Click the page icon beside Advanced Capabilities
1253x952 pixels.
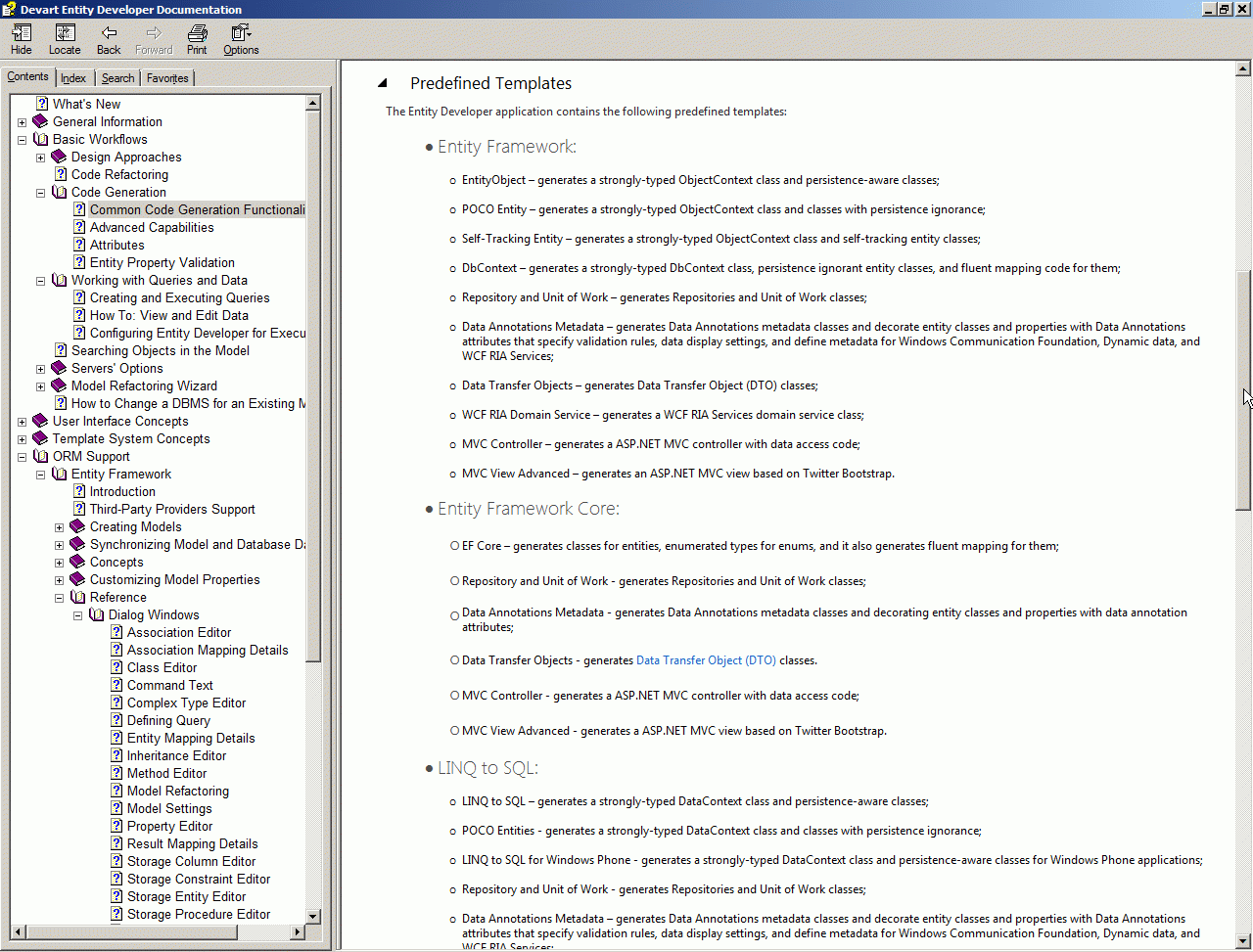click(x=78, y=227)
